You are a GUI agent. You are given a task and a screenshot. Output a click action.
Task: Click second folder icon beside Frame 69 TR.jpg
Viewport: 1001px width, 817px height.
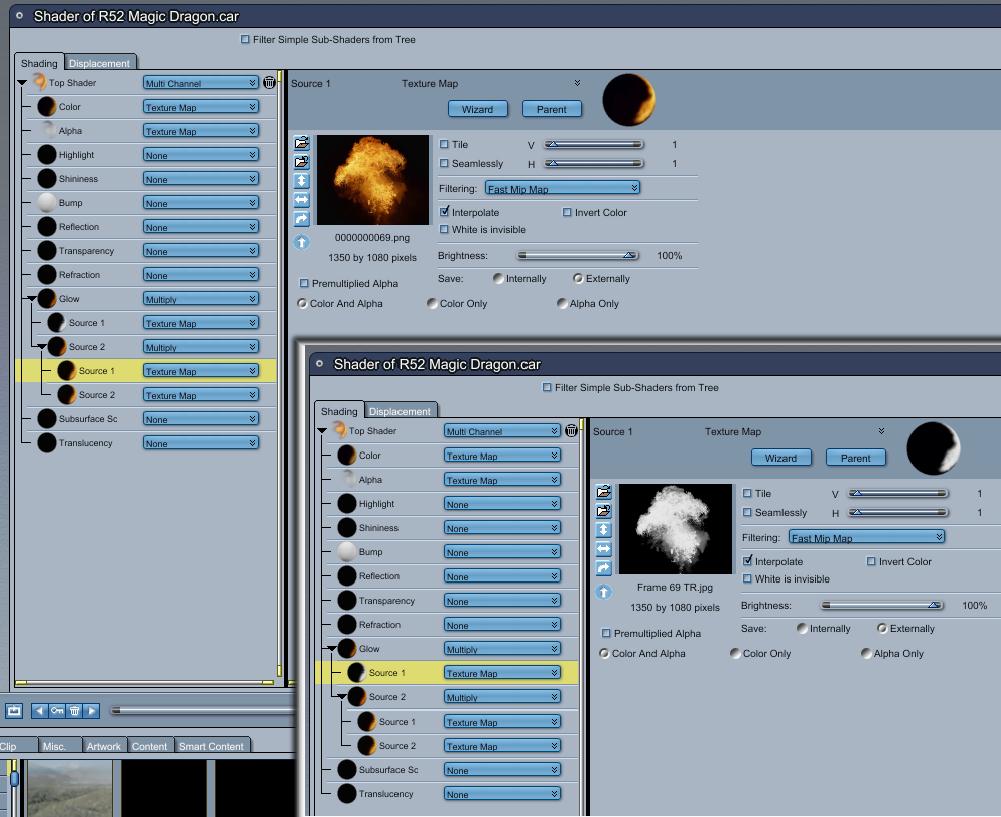(x=603, y=511)
